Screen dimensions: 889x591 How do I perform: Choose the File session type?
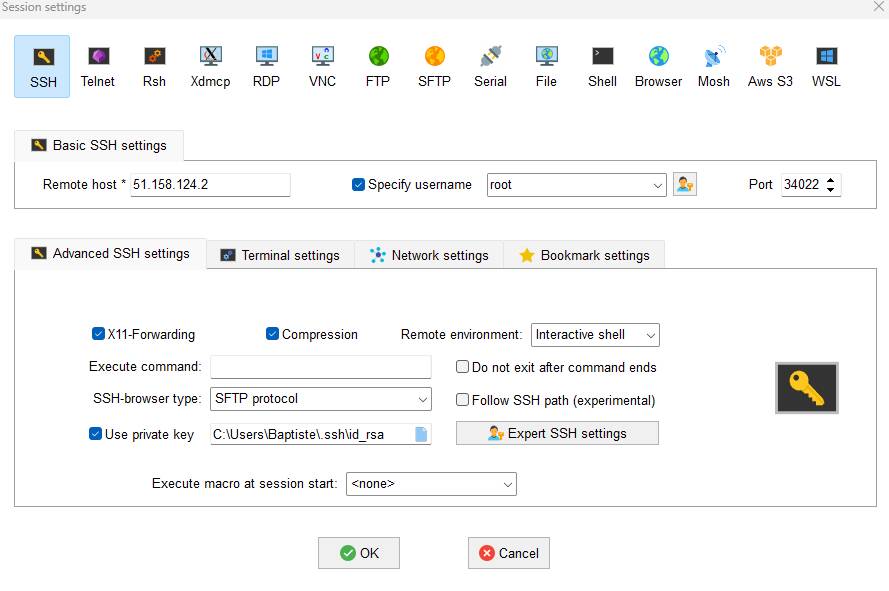pyautogui.click(x=547, y=66)
